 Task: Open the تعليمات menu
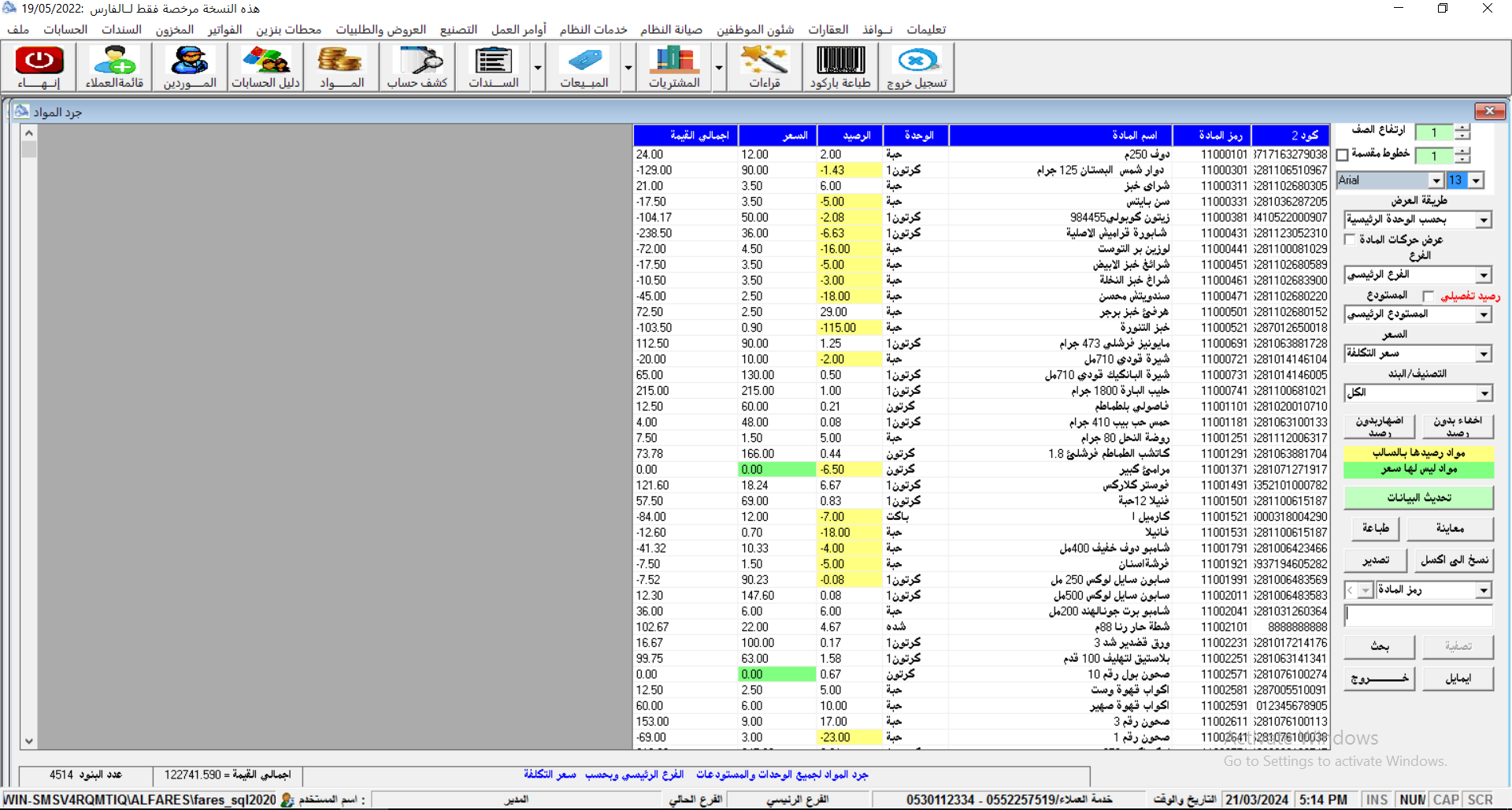(926, 29)
